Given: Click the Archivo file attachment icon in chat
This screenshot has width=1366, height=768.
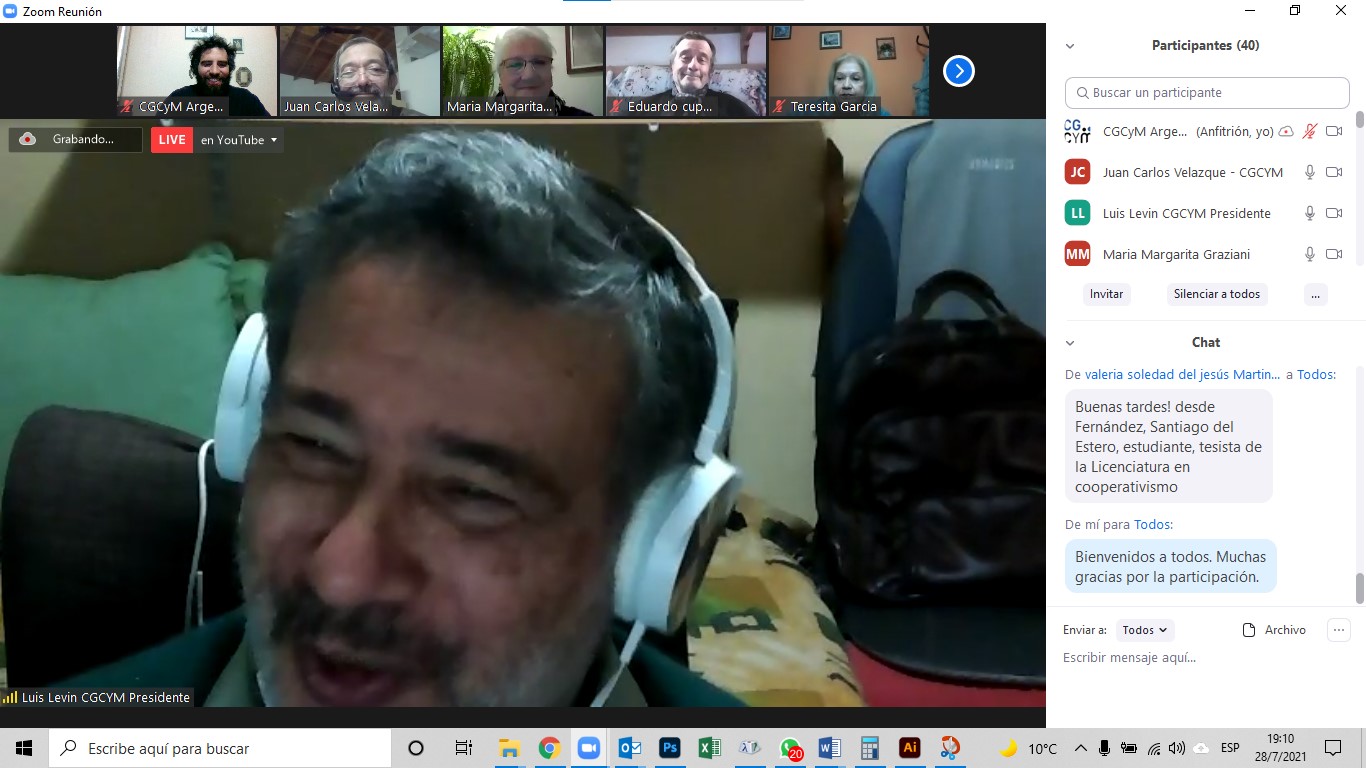Looking at the screenshot, I should tap(1249, 630).
